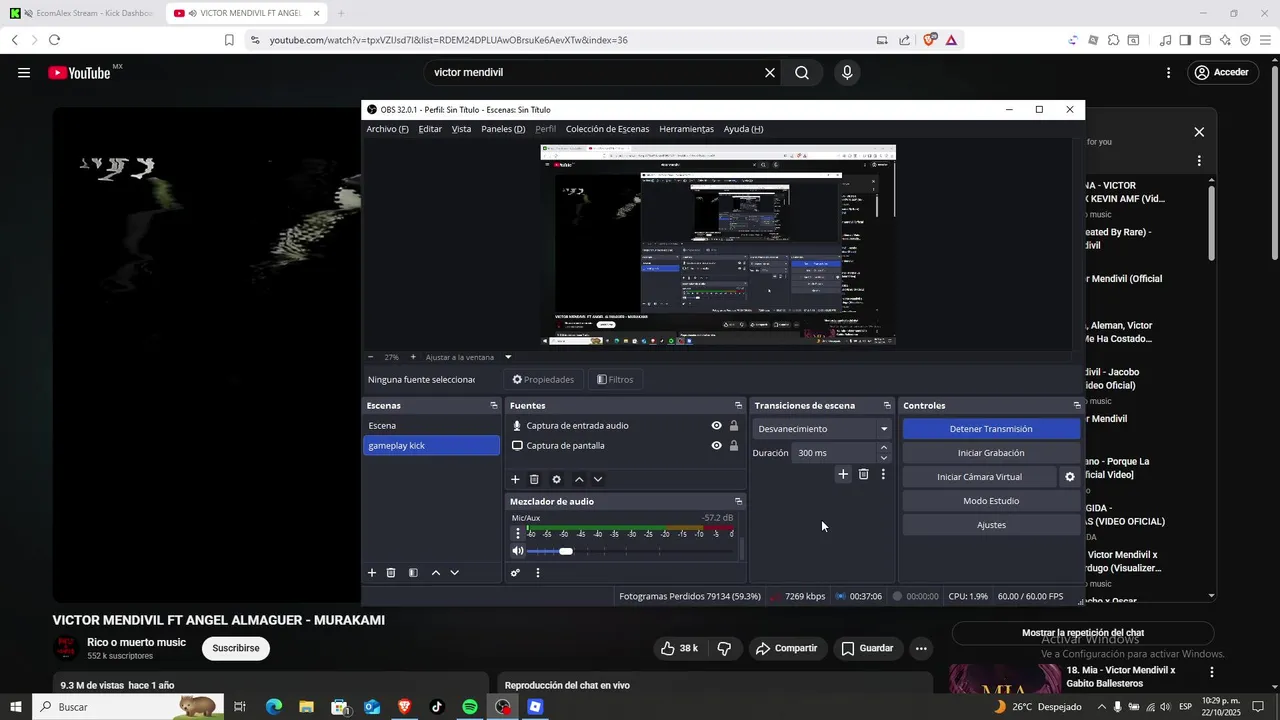
Task: Enable Modo Estudio
Action: 991,501
